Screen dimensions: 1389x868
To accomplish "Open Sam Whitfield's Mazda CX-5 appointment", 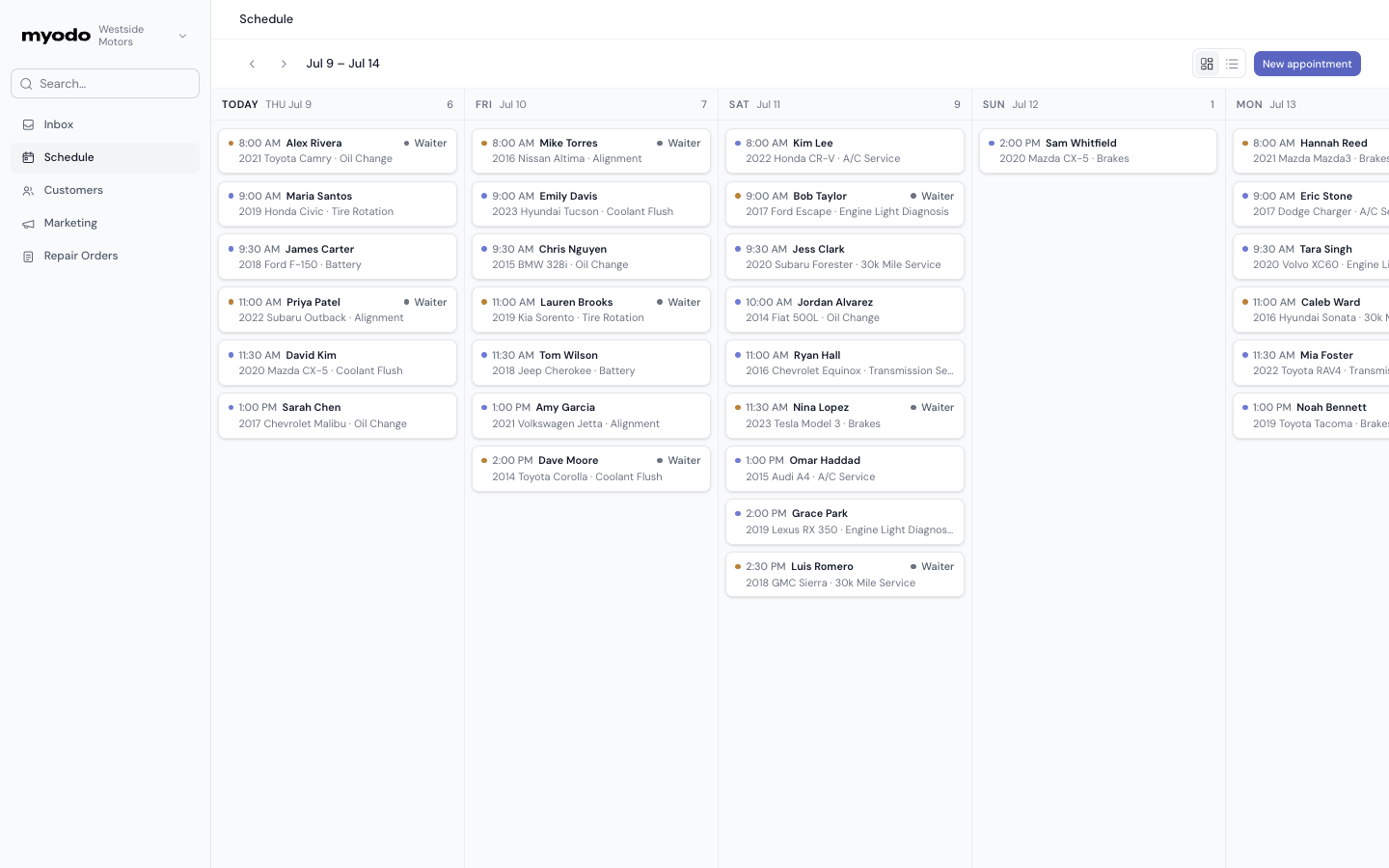I will [1099, 150].
